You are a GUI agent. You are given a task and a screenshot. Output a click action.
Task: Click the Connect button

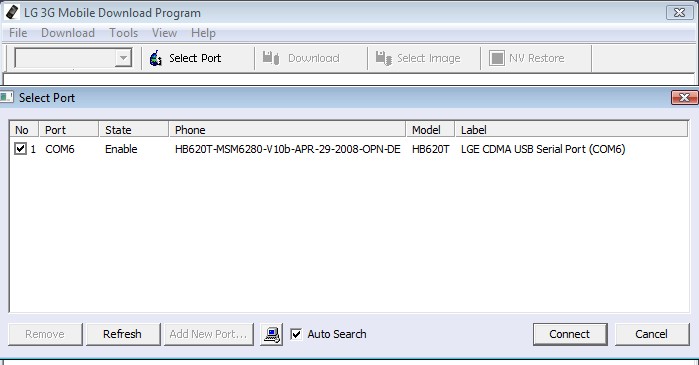pyautogui.click(x=570, y=334)
